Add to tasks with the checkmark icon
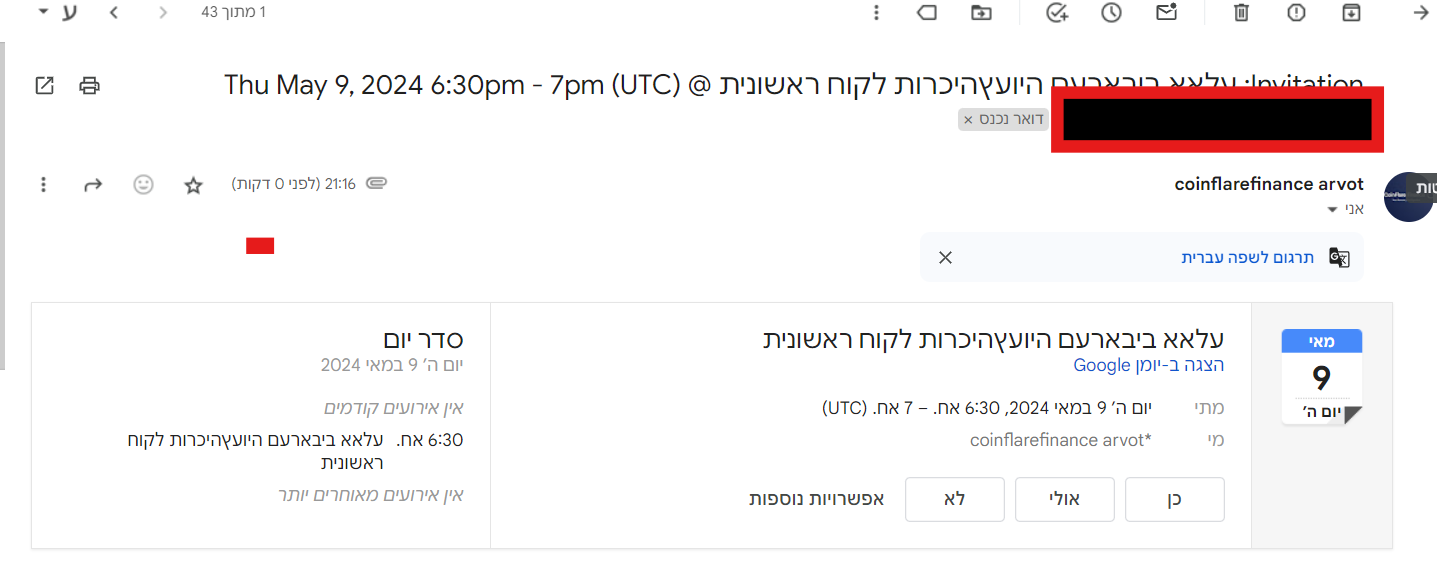This screenshot has height=578, width=1437. 1057,13
